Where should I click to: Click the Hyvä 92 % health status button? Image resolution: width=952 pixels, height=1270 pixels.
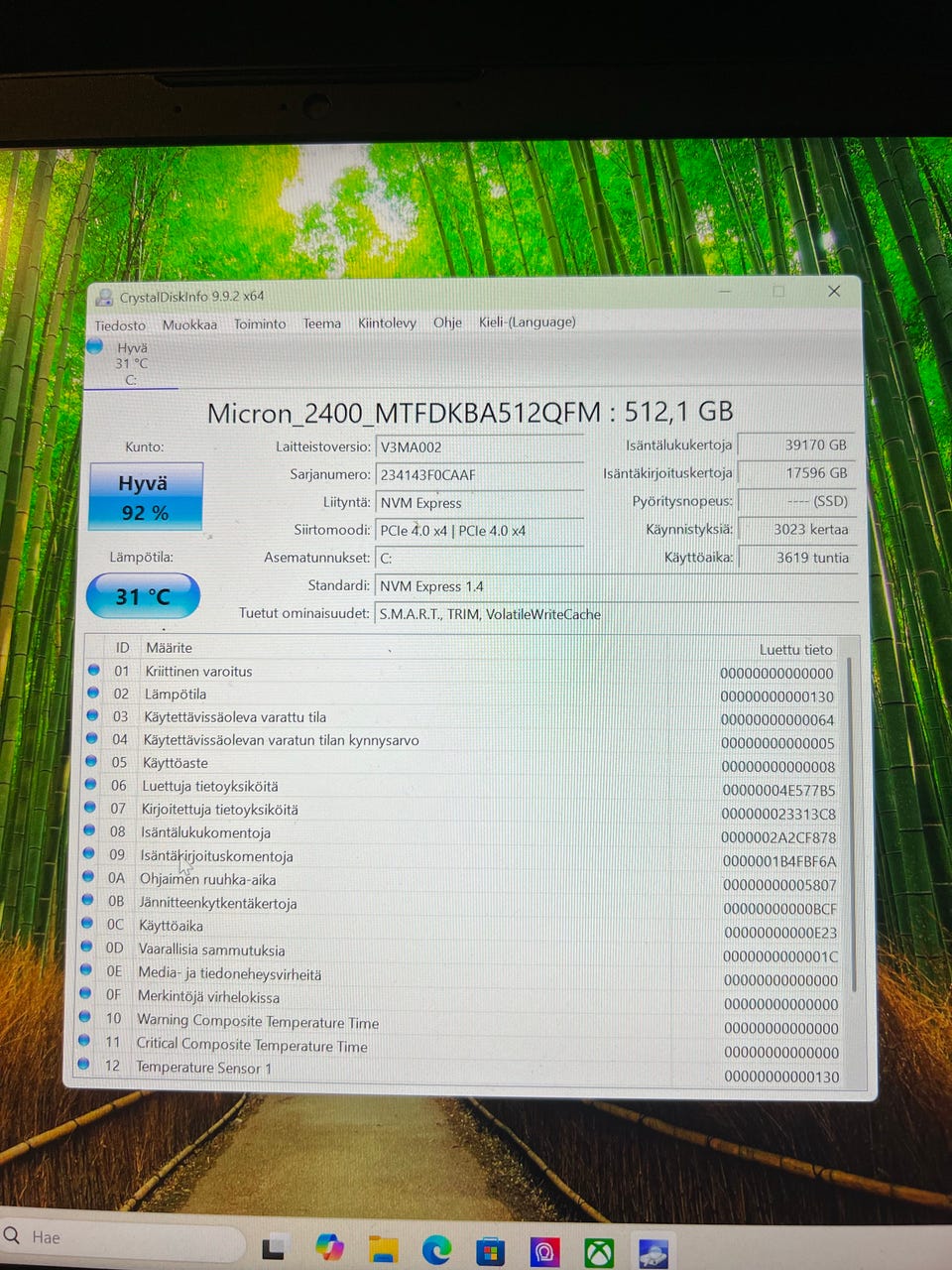click(146, 497)
